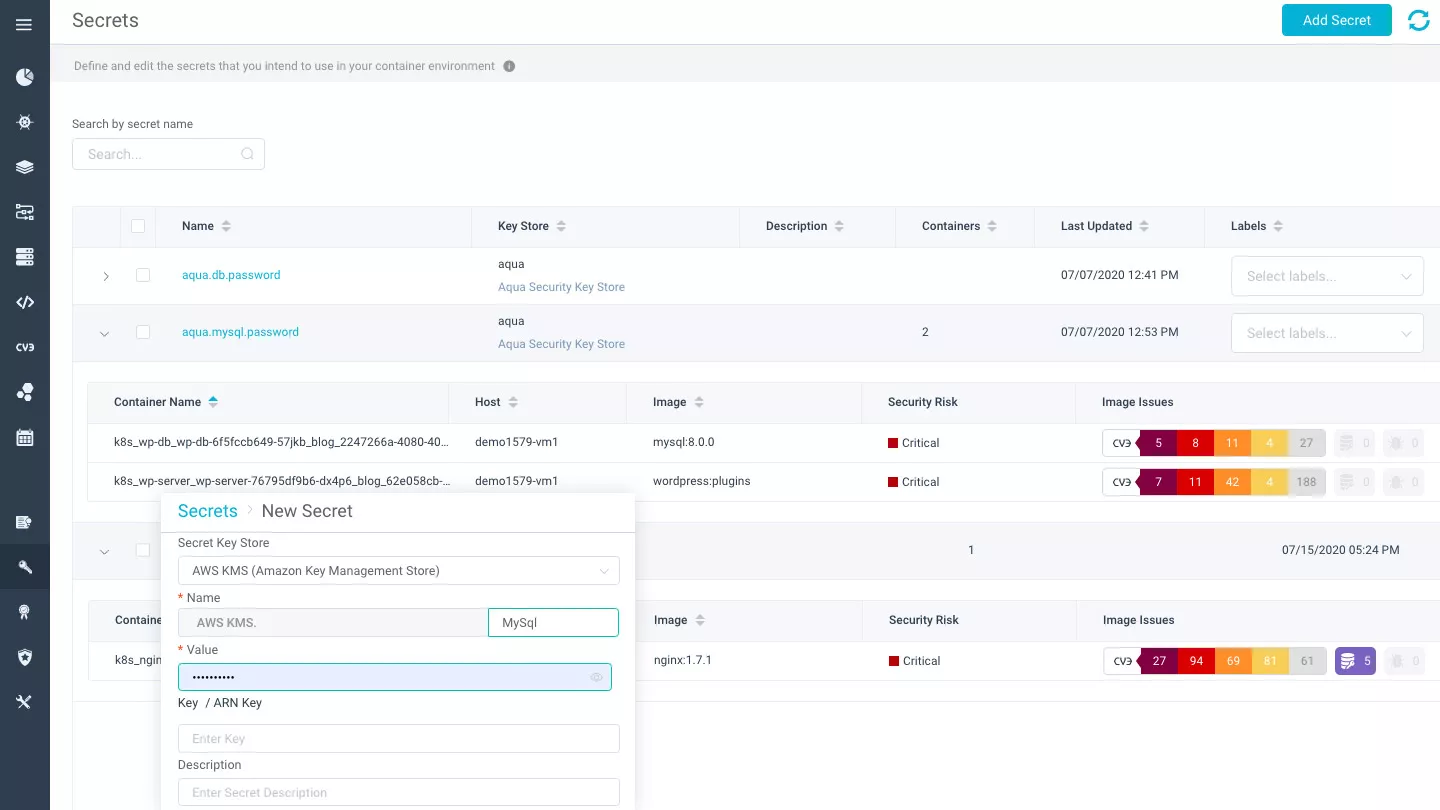
Task: Click the calendar icon in sidebar
Action: 25,437
